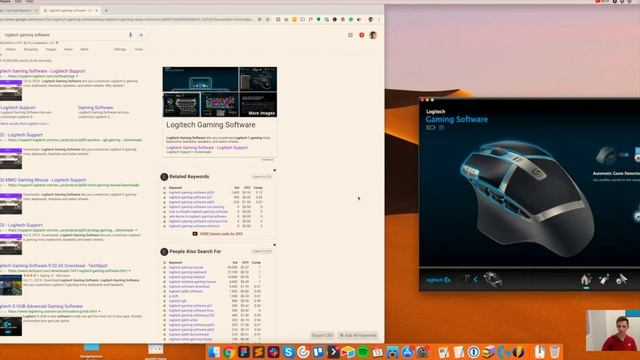Screen dimensions: 640x360
Task: Open Settings in Google search bar
Action: point(120,49)
